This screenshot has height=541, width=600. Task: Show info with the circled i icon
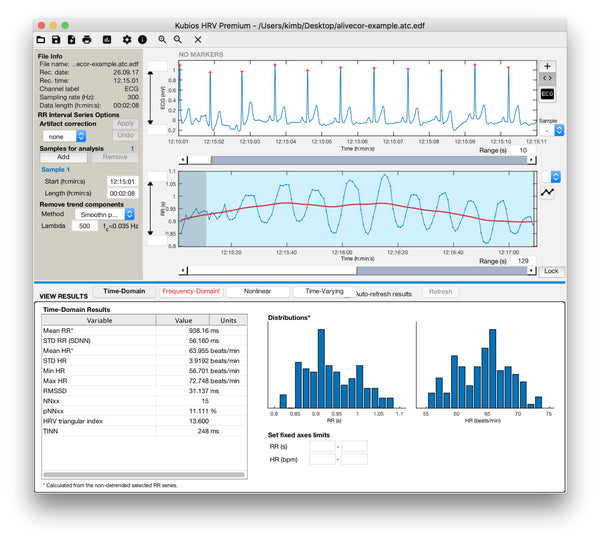142,39
